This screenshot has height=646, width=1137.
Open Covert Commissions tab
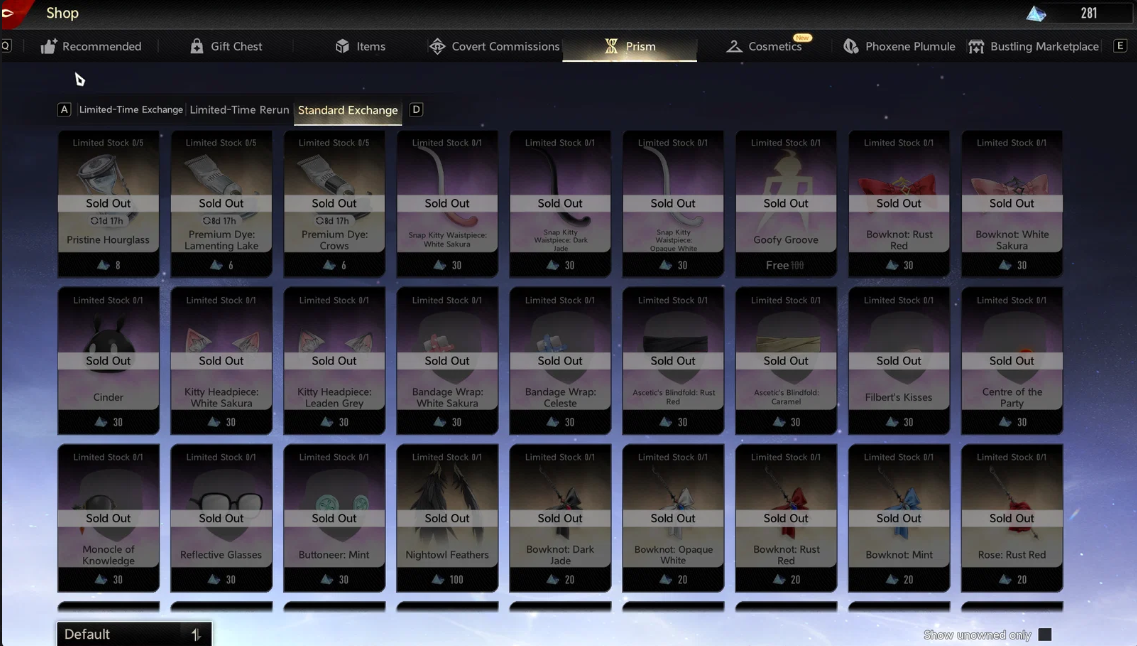tap(495, 46)
